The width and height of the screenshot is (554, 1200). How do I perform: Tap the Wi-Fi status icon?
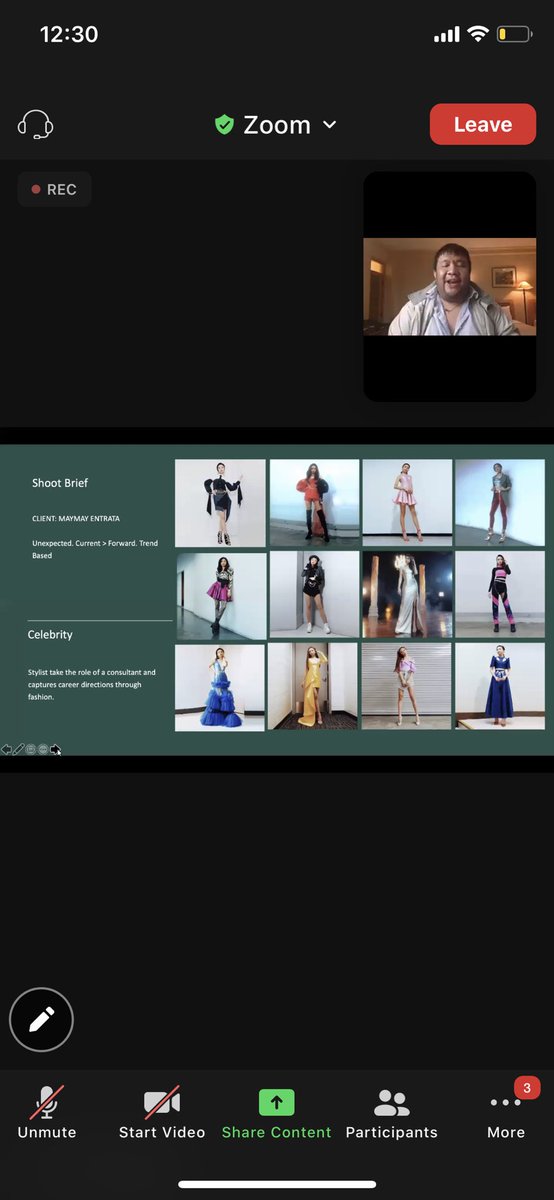478,34
